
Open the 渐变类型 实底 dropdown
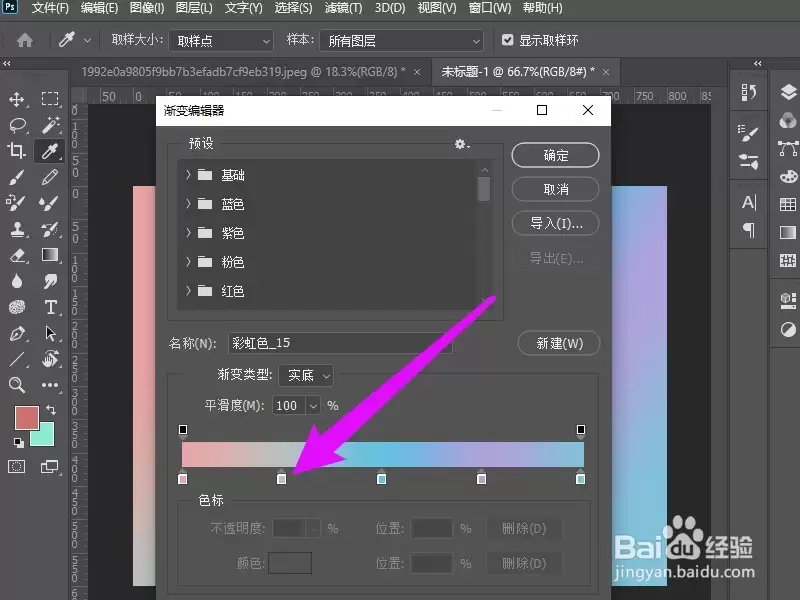click(x=306, y=376)
